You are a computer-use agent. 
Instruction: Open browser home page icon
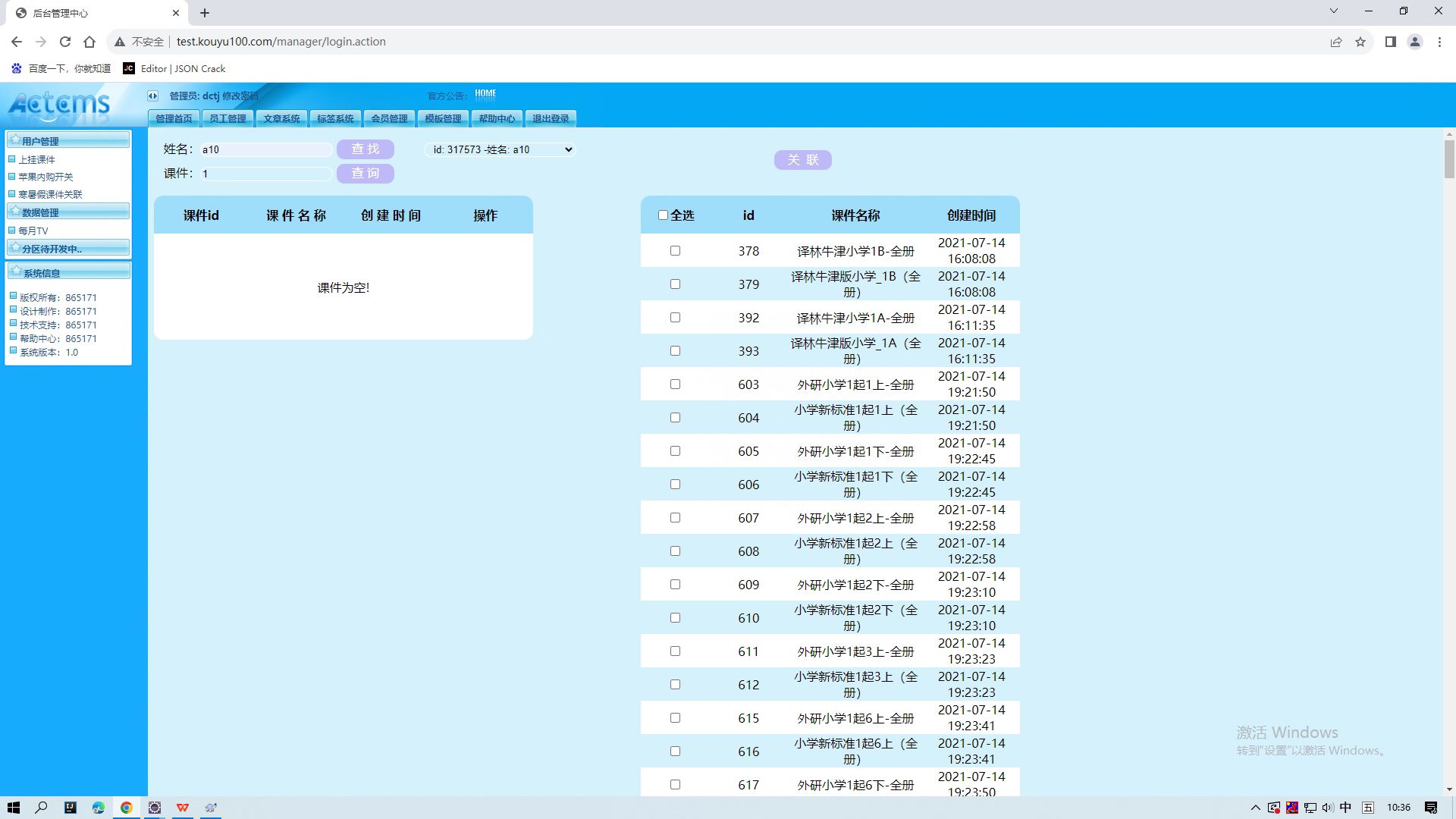pos(89,42)
